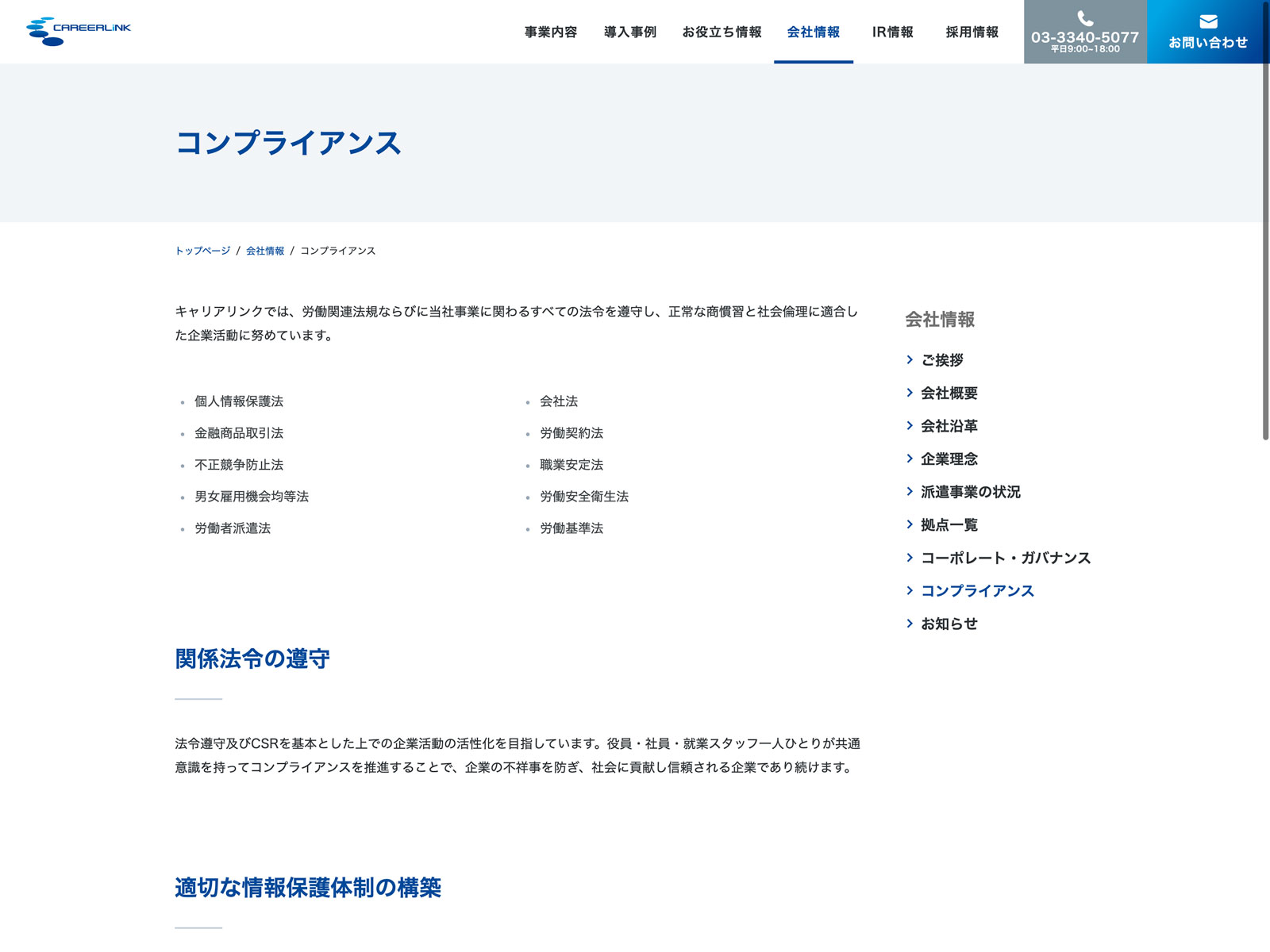The width and height of the screenshot is (1270, 952).
Task: Click 会社情報 breadcrumb link
Action: pos(265,251)
